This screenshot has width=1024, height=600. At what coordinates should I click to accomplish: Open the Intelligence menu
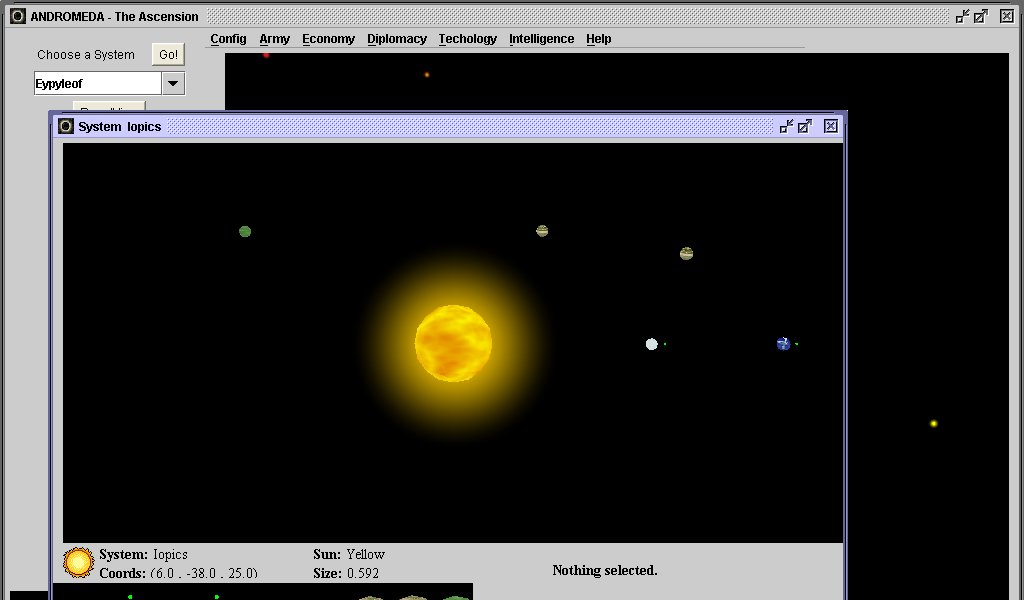(541, 39)
